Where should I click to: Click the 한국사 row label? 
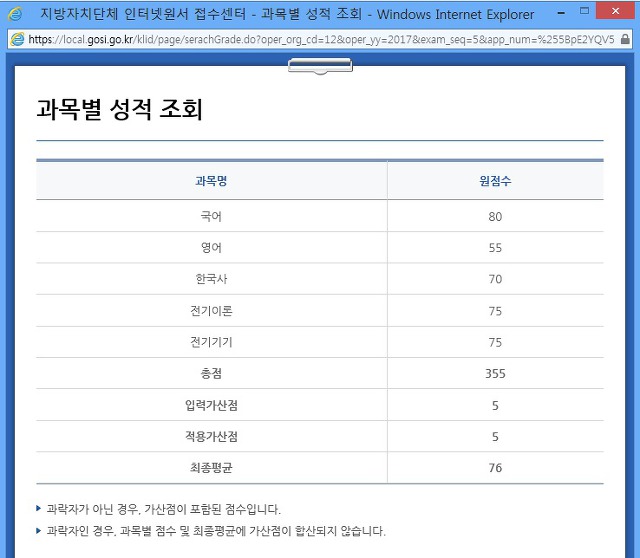(x=211, y=279)
